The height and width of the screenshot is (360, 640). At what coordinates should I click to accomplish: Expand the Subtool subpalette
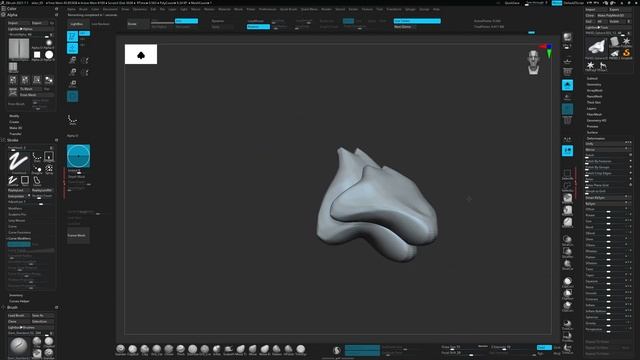coord(592,78)
